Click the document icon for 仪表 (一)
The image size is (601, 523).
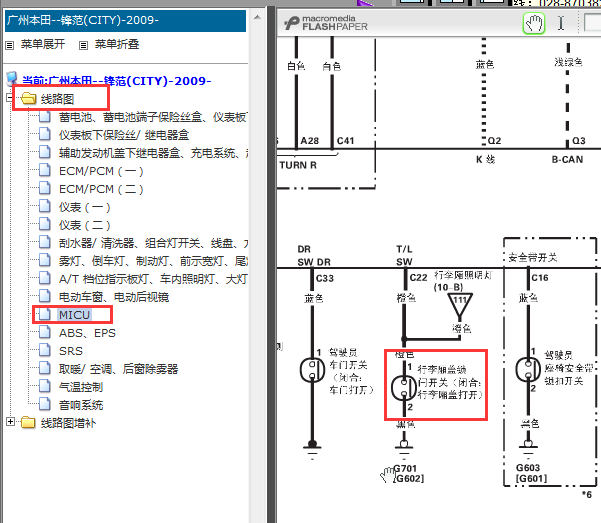point(45,207)
